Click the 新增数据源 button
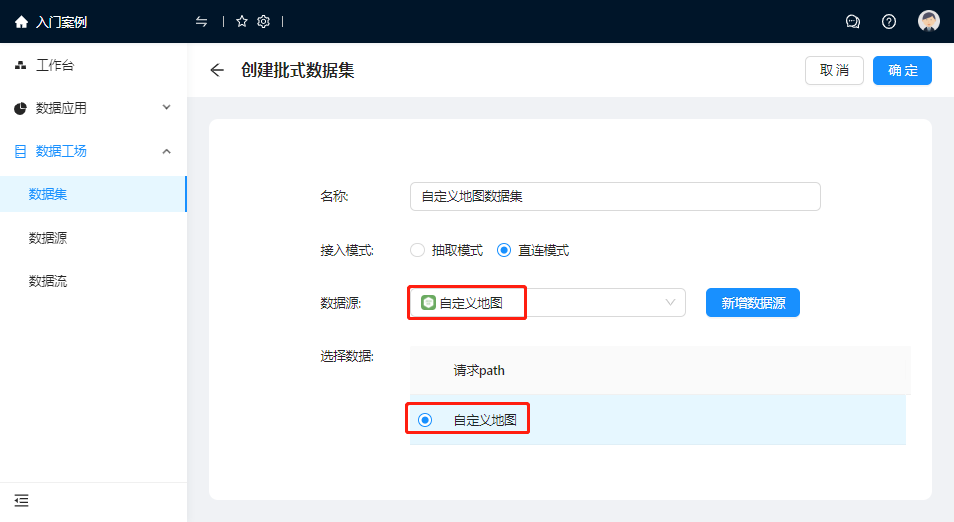954x522 pixels. pos(752,302)
